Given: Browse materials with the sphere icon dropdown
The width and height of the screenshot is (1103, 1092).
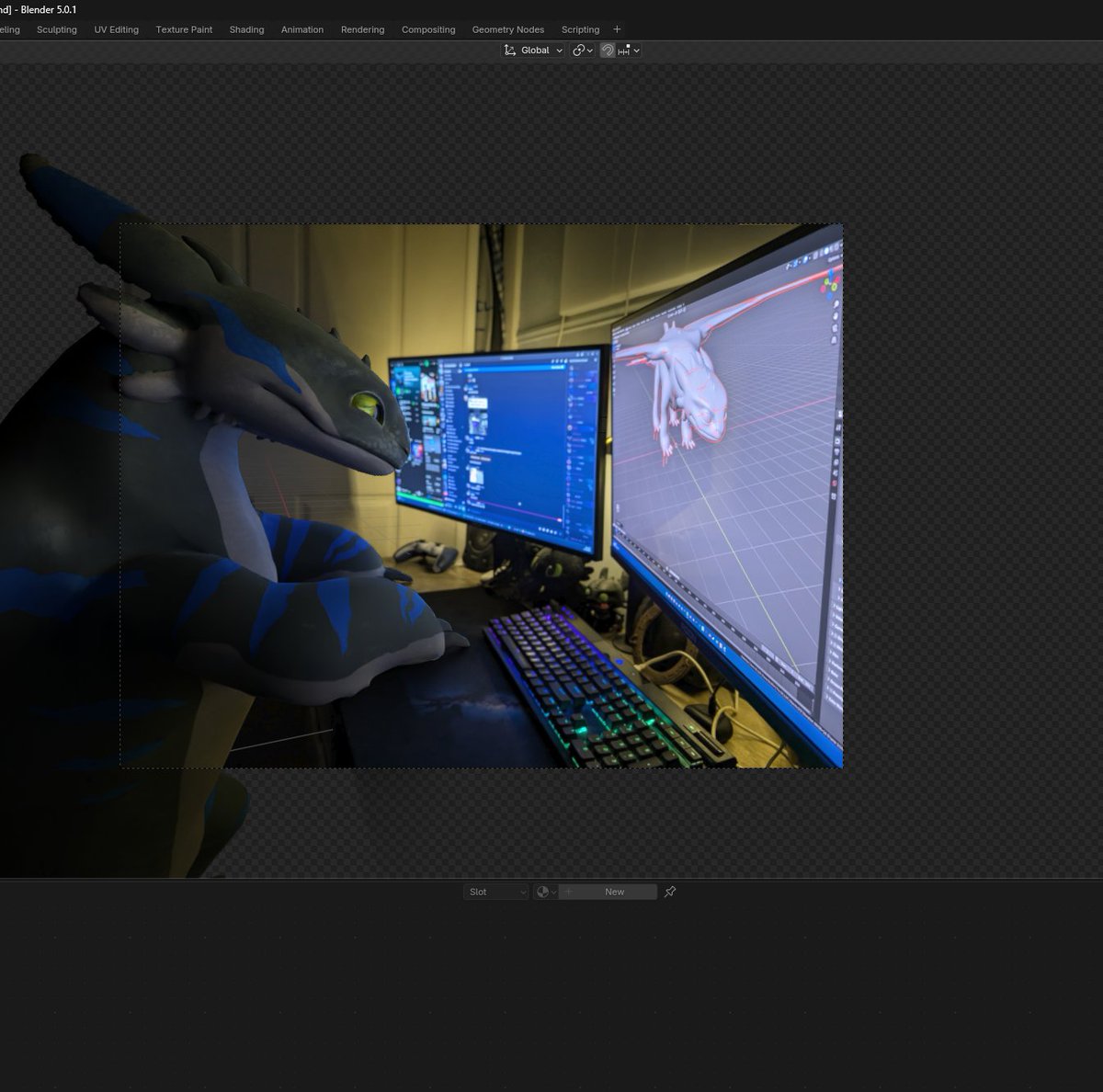Looking at the screenshot, I should (x=546, y=892).
